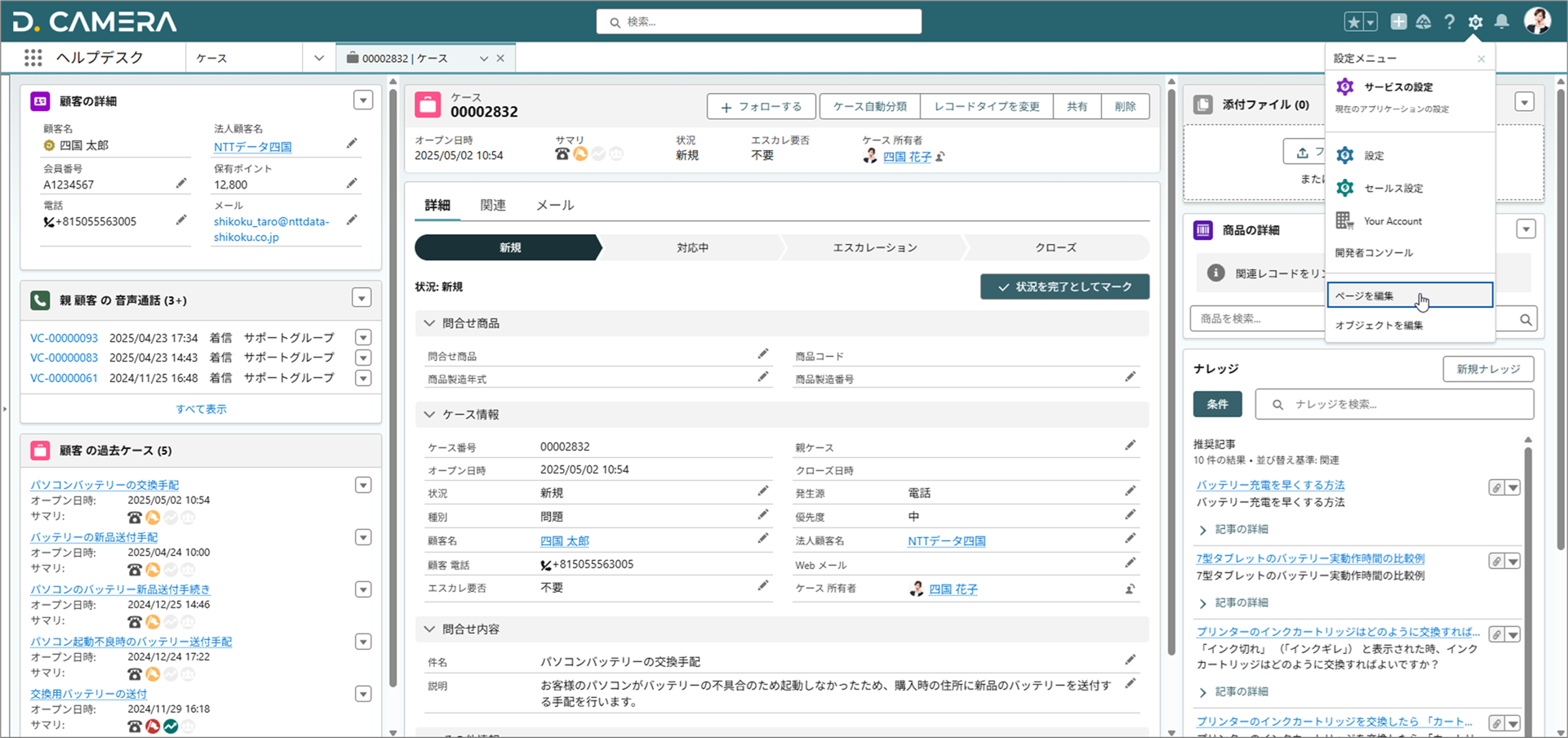Change the owner icon beside ケース 所有者 field
The width and height of the screenshot is (1568, 738).
pyautogui.click(x=1130, y=589)
